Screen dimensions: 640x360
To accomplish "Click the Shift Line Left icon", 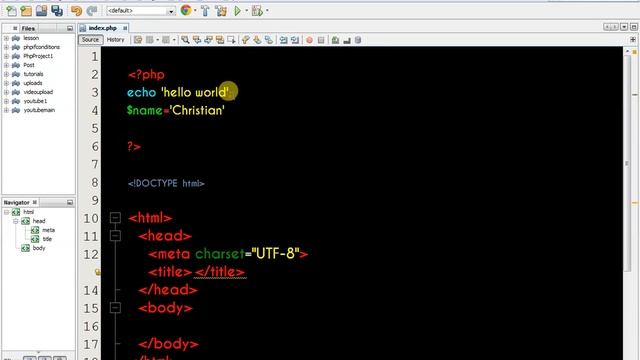I will point(283,40).
